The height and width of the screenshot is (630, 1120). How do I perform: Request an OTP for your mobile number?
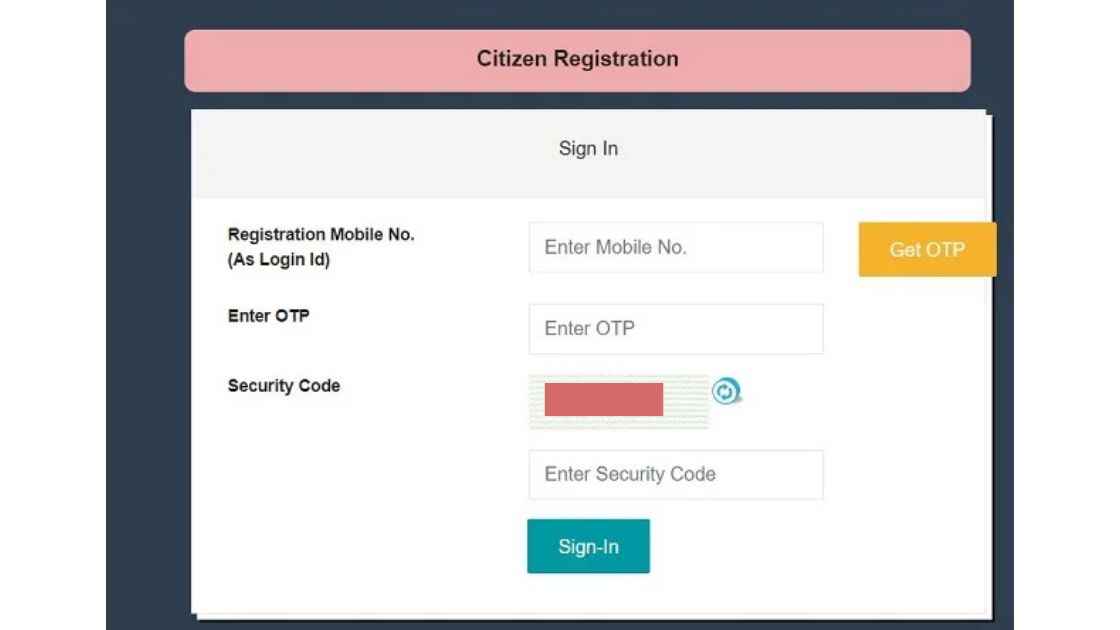[x=927, y=249]
